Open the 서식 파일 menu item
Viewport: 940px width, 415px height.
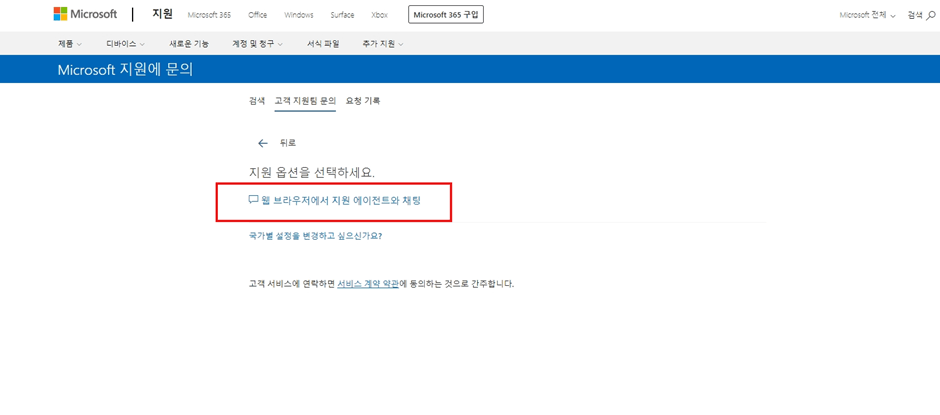pyautogui.click(x=323, y=44)
